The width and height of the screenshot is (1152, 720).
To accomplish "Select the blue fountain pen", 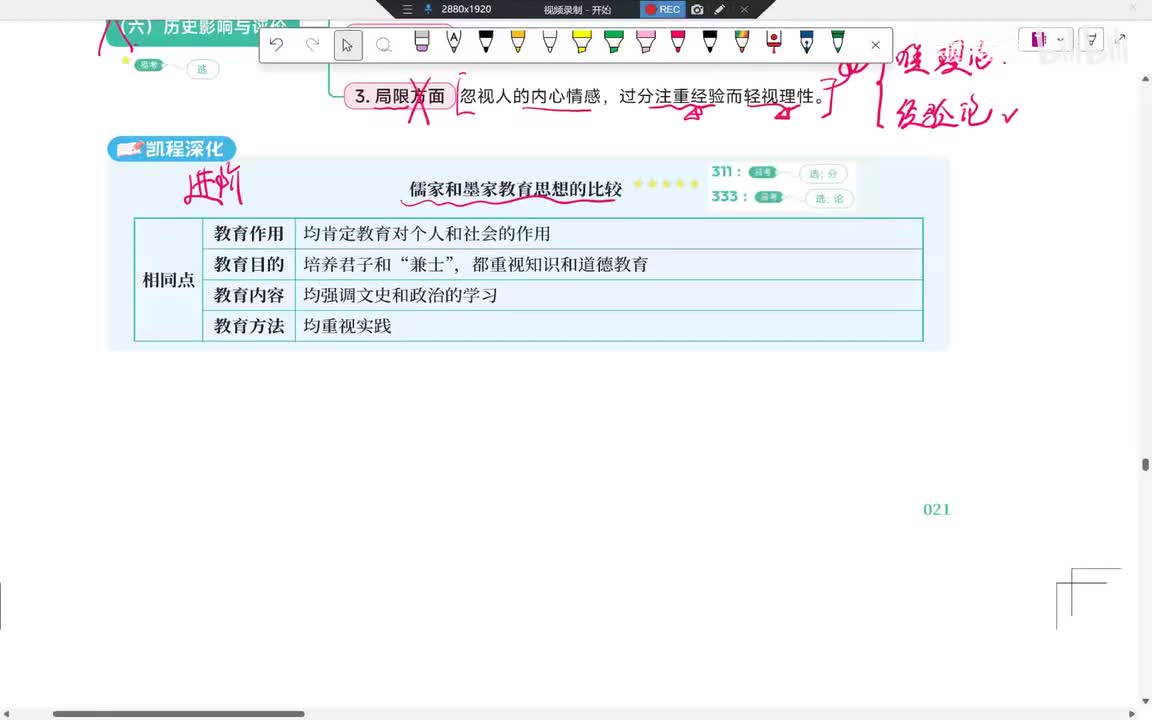I will 806,41.
